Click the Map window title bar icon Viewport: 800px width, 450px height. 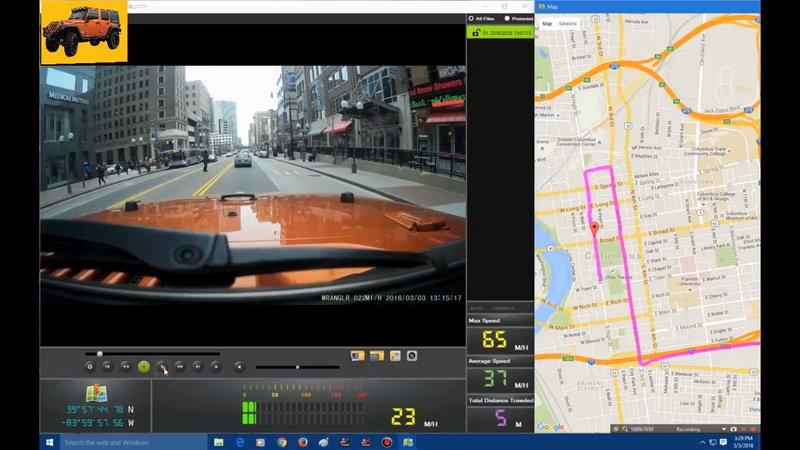coord(541,7)
